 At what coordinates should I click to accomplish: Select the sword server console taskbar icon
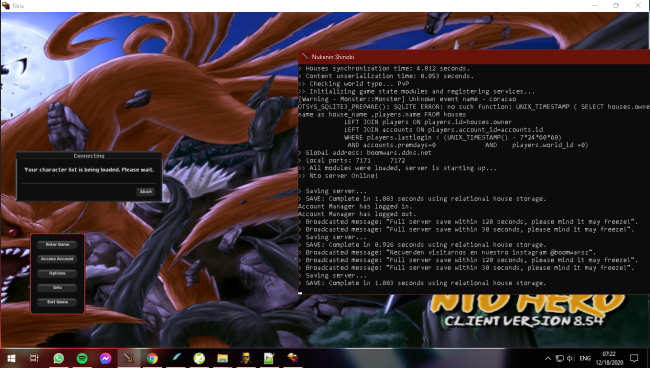(x=129, y=358)
